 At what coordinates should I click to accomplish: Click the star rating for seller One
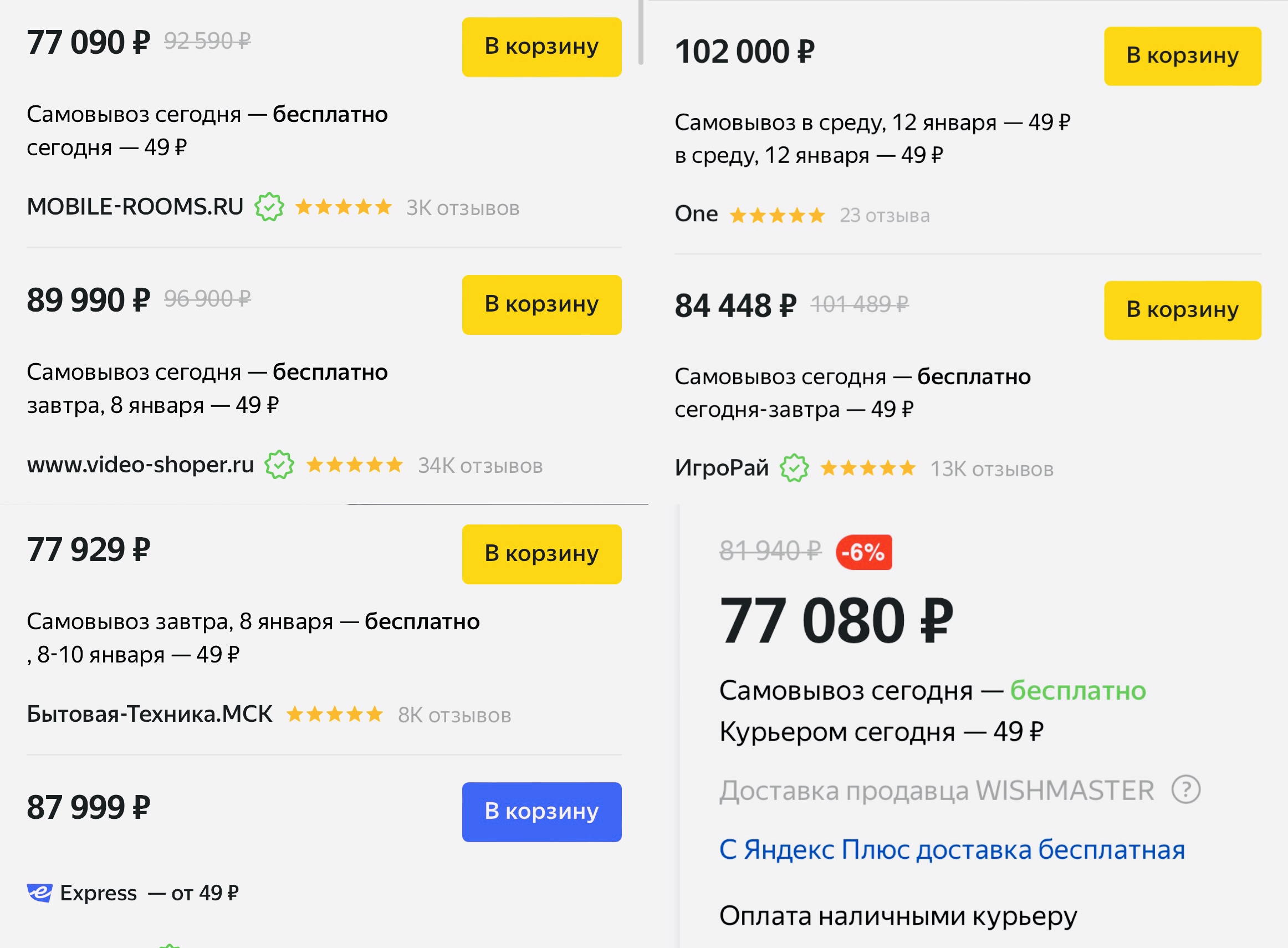click(778, 215)
